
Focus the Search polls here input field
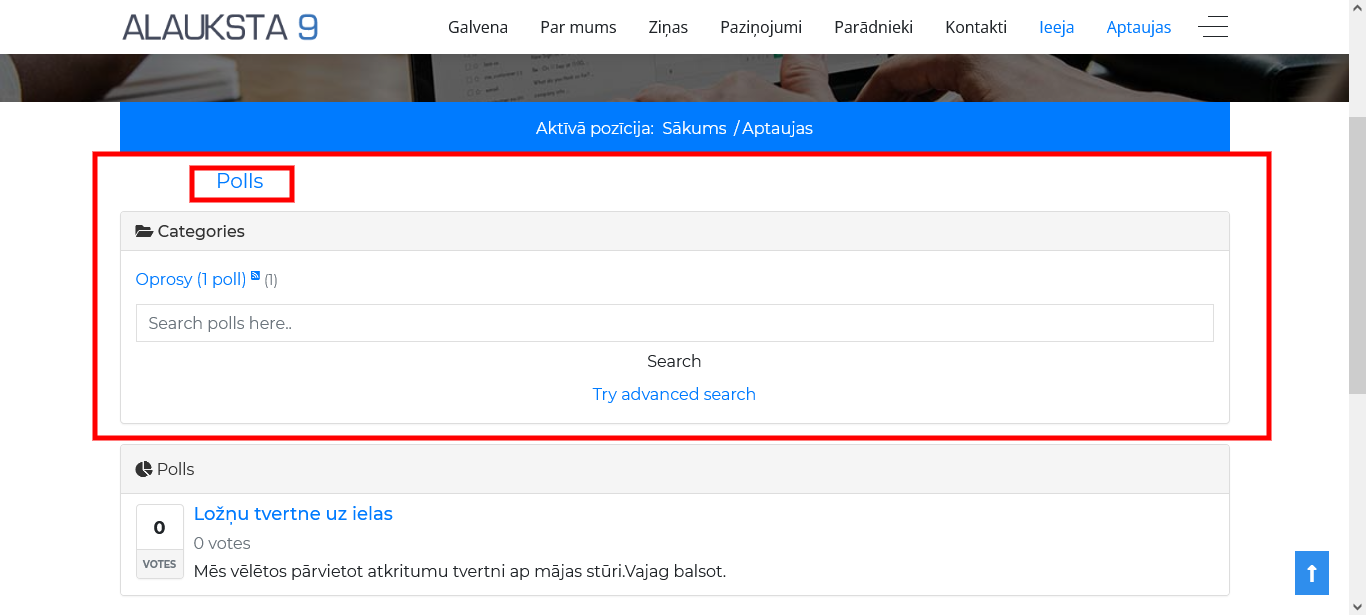tap(674, 323)
